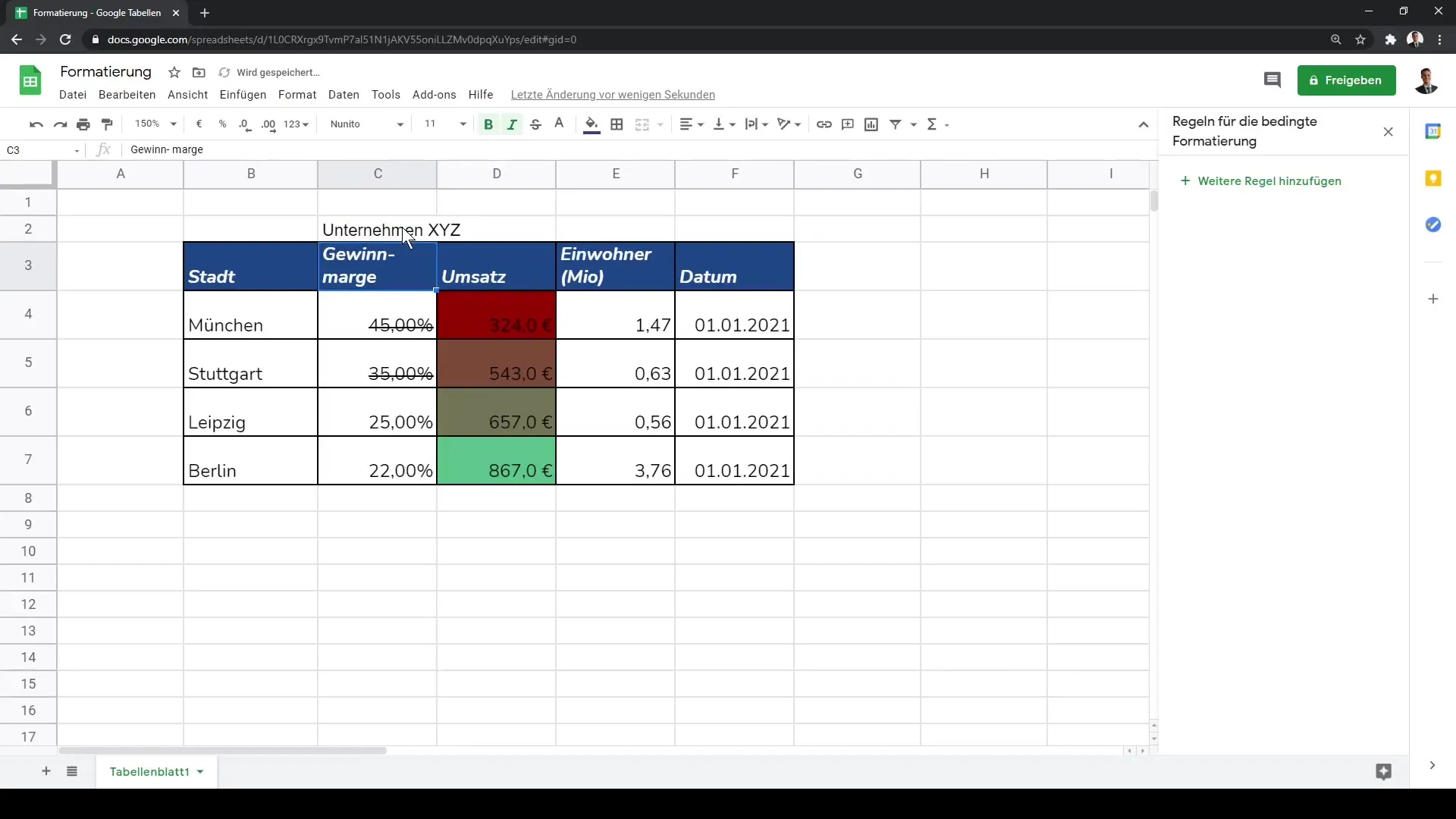The image size is (1456, 819).
Task: Open the font size dropdown
Action: coord(445,124)
